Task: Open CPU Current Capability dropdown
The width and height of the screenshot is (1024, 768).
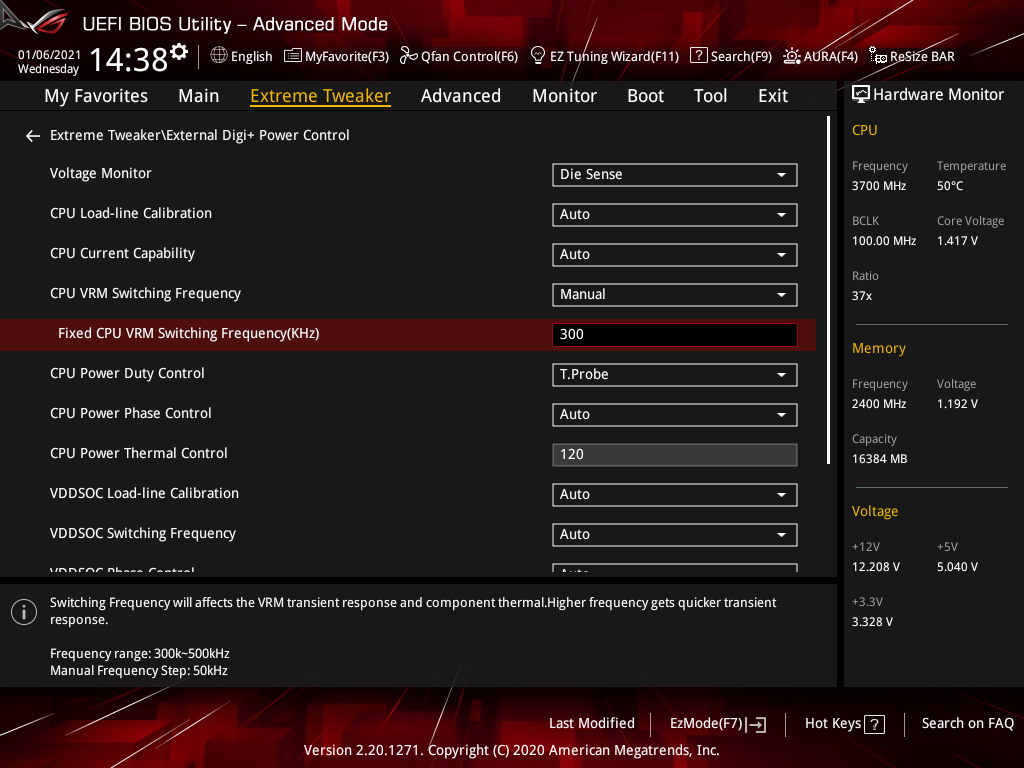Action: pyautogui.click(x=675, y=255)
